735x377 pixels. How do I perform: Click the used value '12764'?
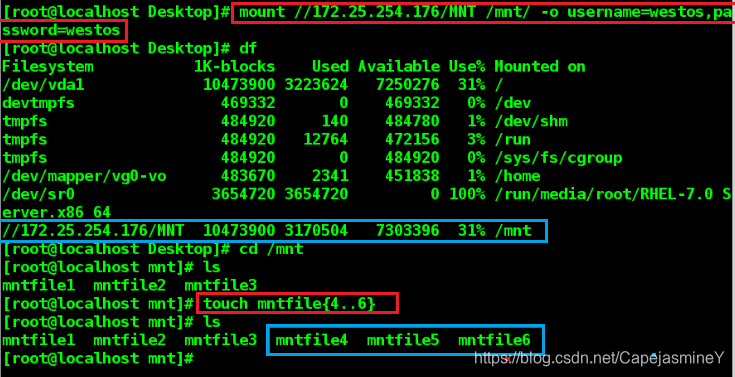pyautogui.click(x=326, y=140)
